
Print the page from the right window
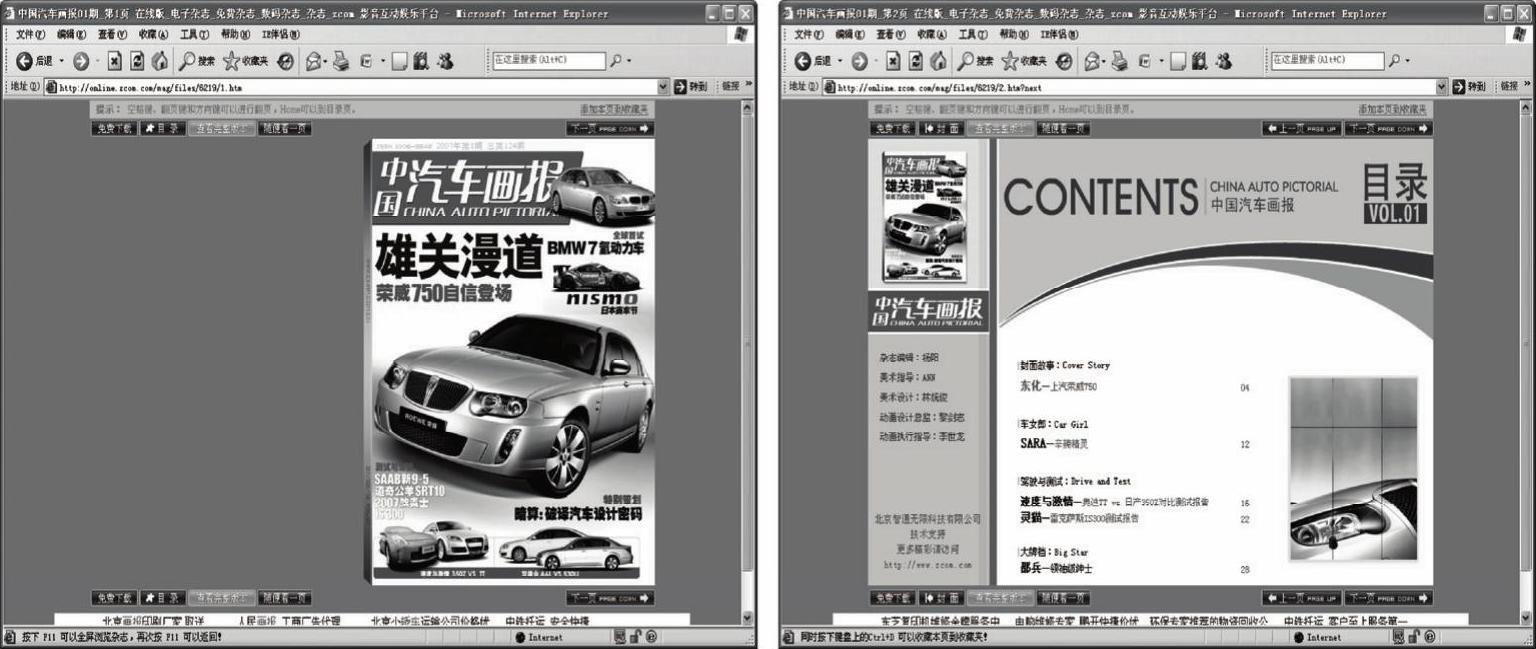1120,61
